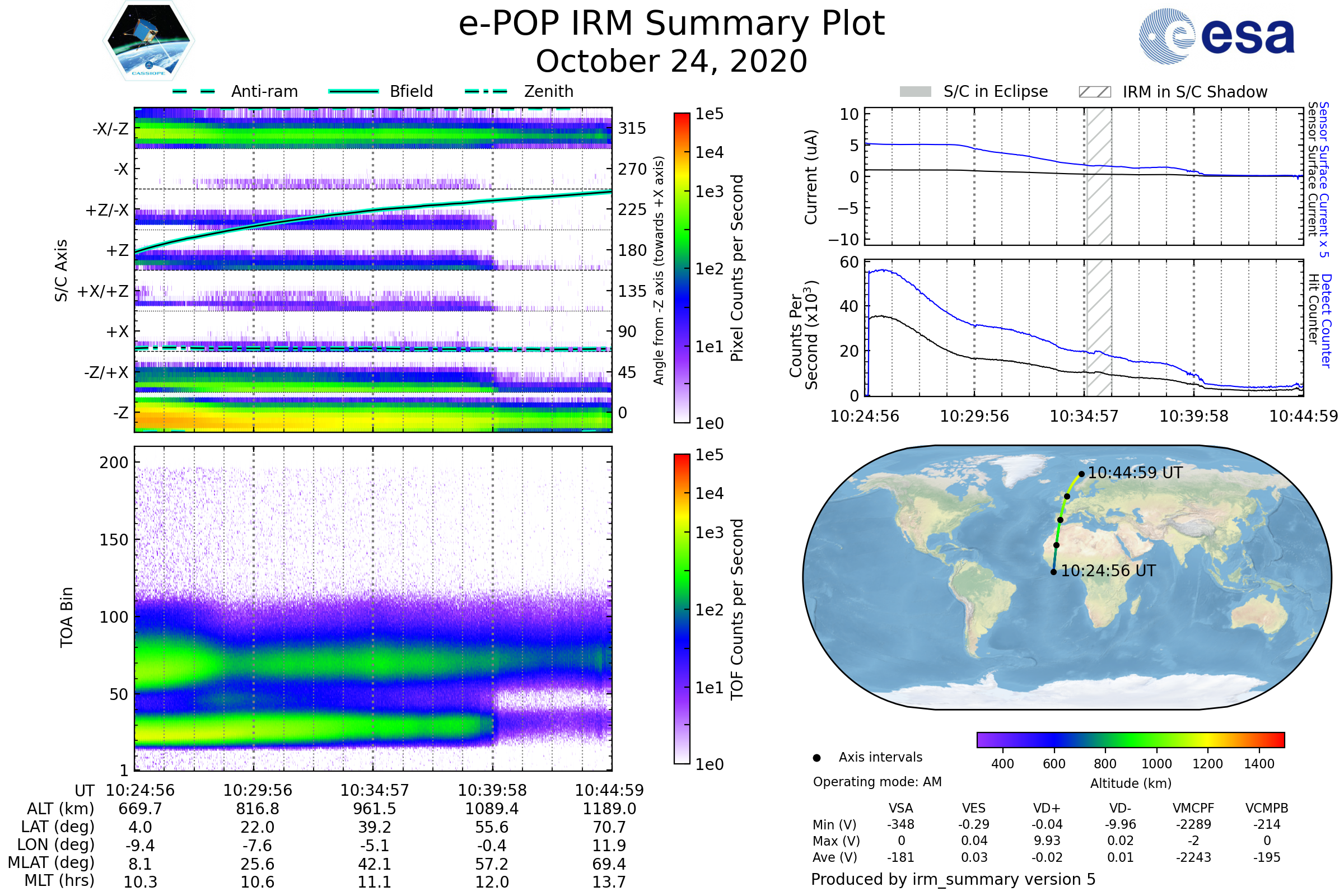Viewport: 1344px width, 896px height.
Task: Click the Operating mode: AM text
Action: [877, 782]
